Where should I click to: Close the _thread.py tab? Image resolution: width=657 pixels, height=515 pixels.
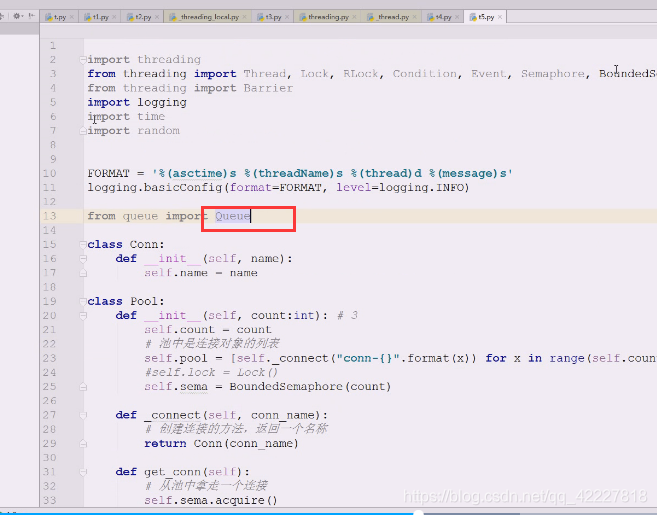(414, 17)
